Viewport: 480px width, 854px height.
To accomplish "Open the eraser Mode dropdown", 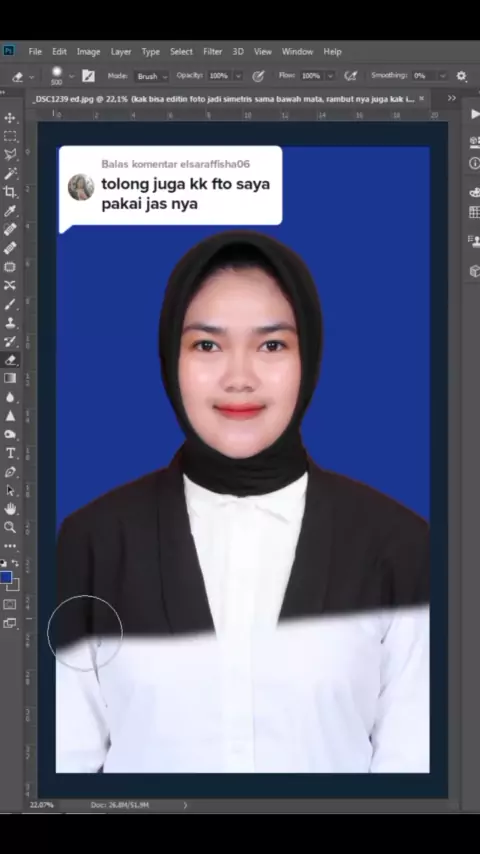I will coord(151,76).
